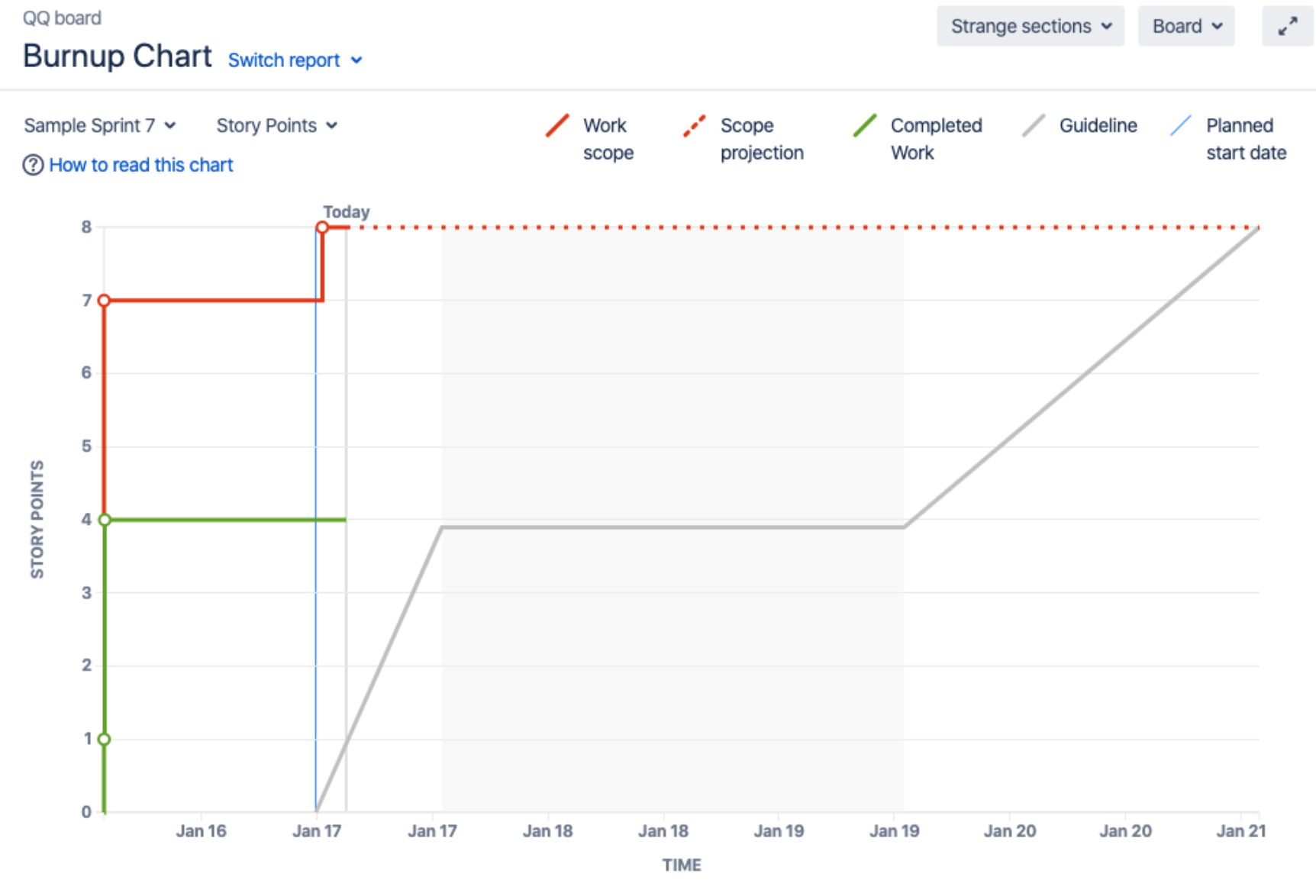Click the How to read this chart link
The image size is (1316, 896).
(x=140, y=165)
